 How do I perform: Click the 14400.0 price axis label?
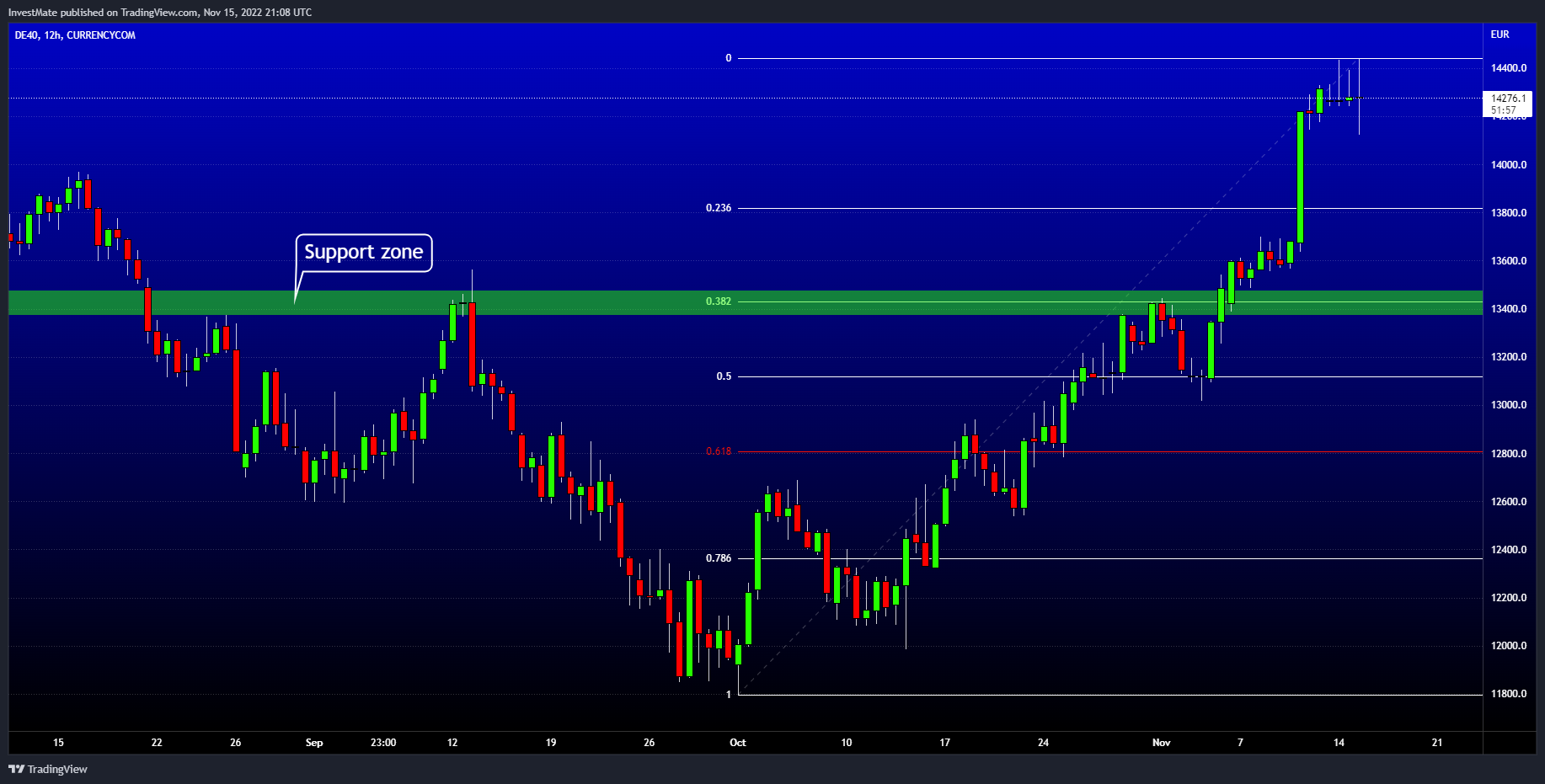click(1509, 68)
